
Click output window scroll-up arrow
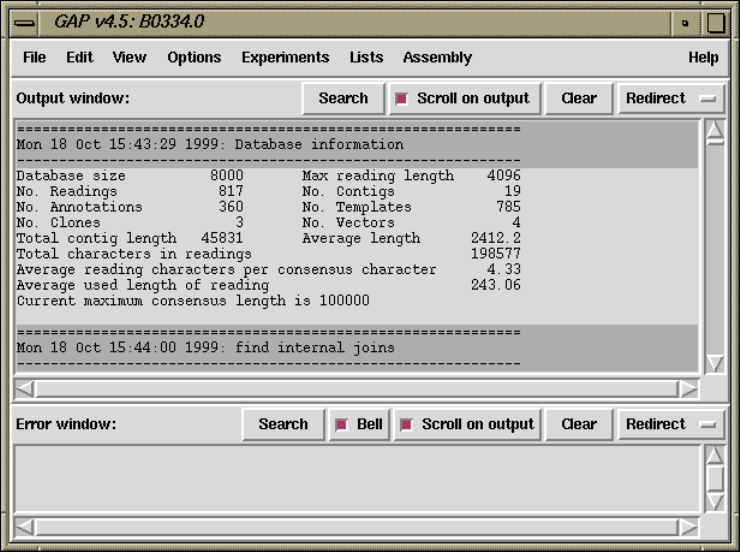pos(715,131)
